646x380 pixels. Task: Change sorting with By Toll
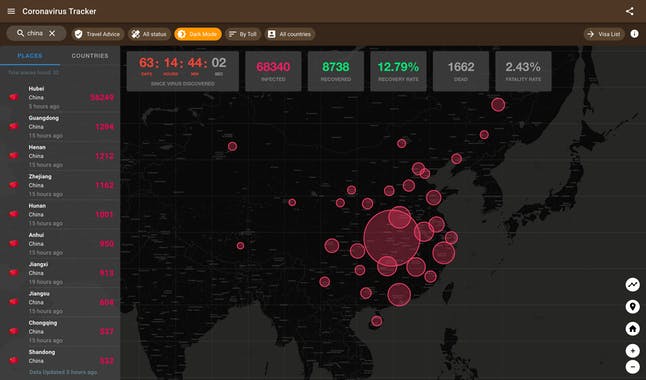(243, 34)
